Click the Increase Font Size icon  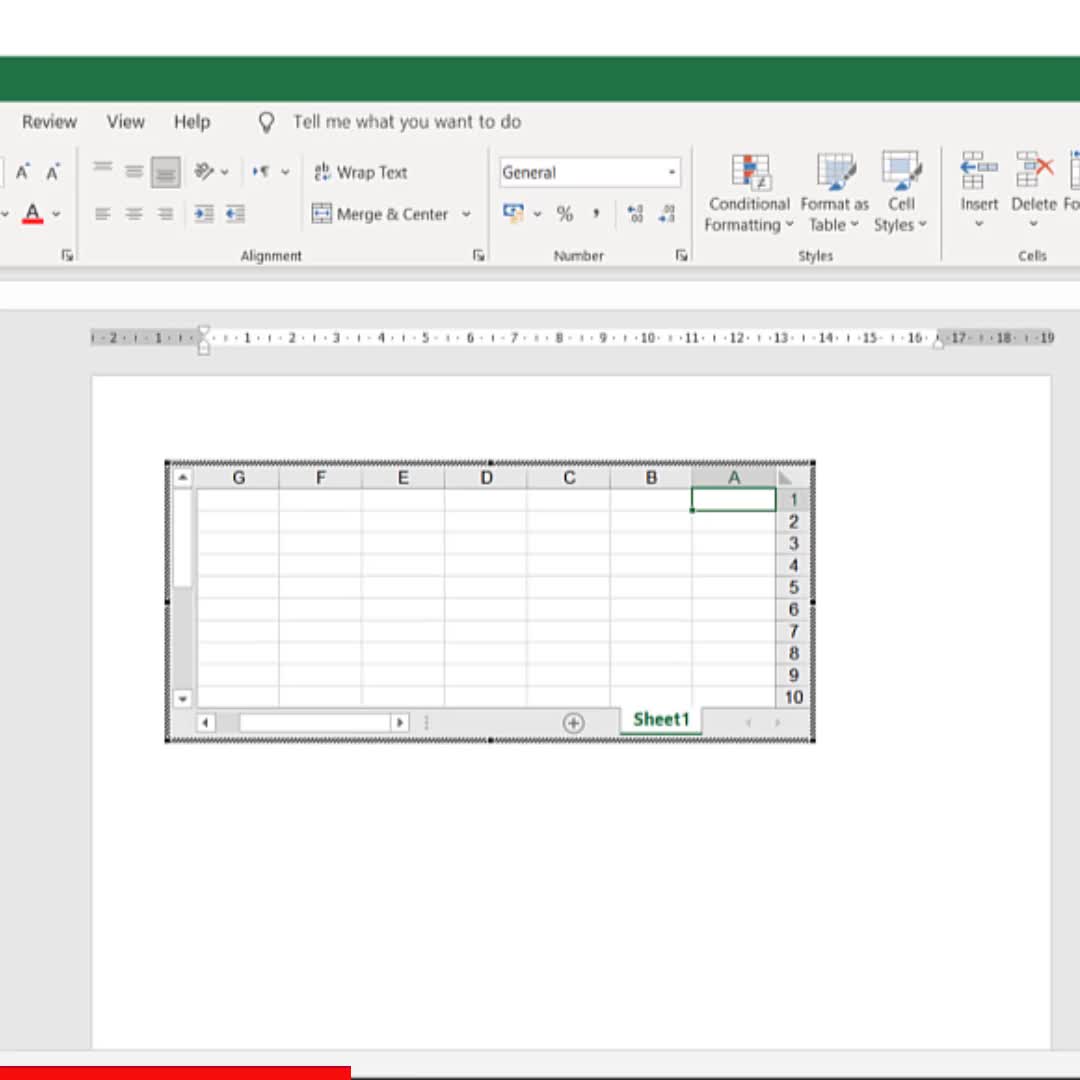pyautogui.click(x=23, y=172)
